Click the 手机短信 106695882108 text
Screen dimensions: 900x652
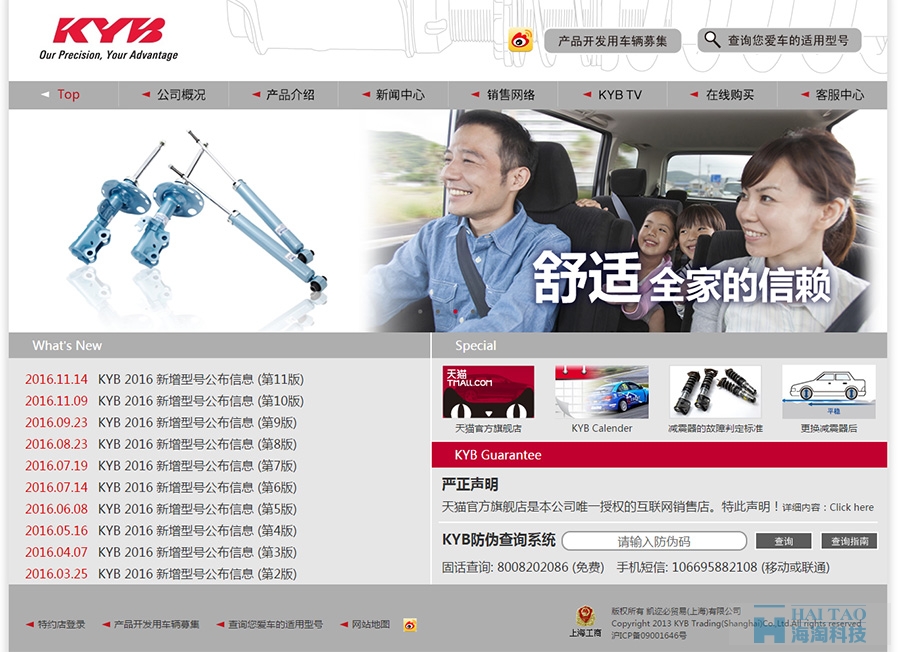(x=723, y=568)
